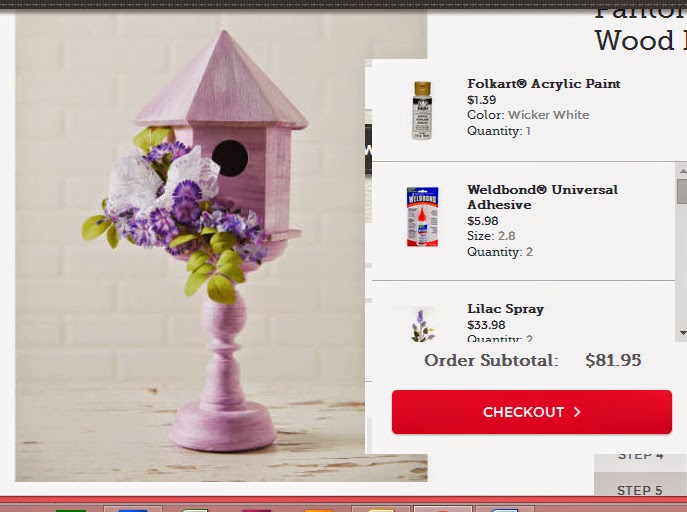Open the Lilac Spray product image
The height and width of the screenshot is (512, 687).
click(423, 325)
